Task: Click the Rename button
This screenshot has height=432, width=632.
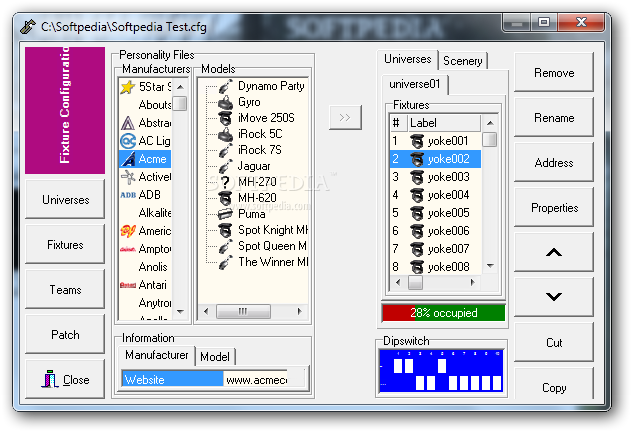Action: tap(554, 118)
